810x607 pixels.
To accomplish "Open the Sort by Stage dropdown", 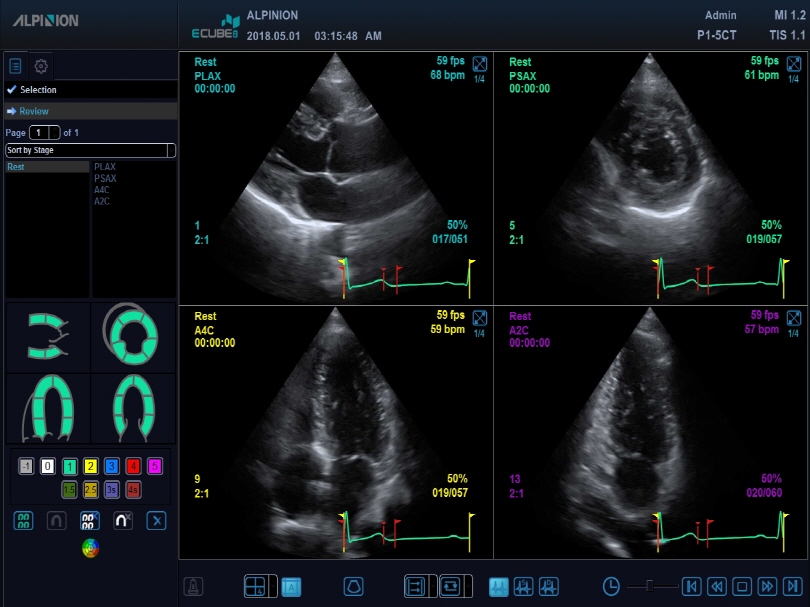I will 90,150.
